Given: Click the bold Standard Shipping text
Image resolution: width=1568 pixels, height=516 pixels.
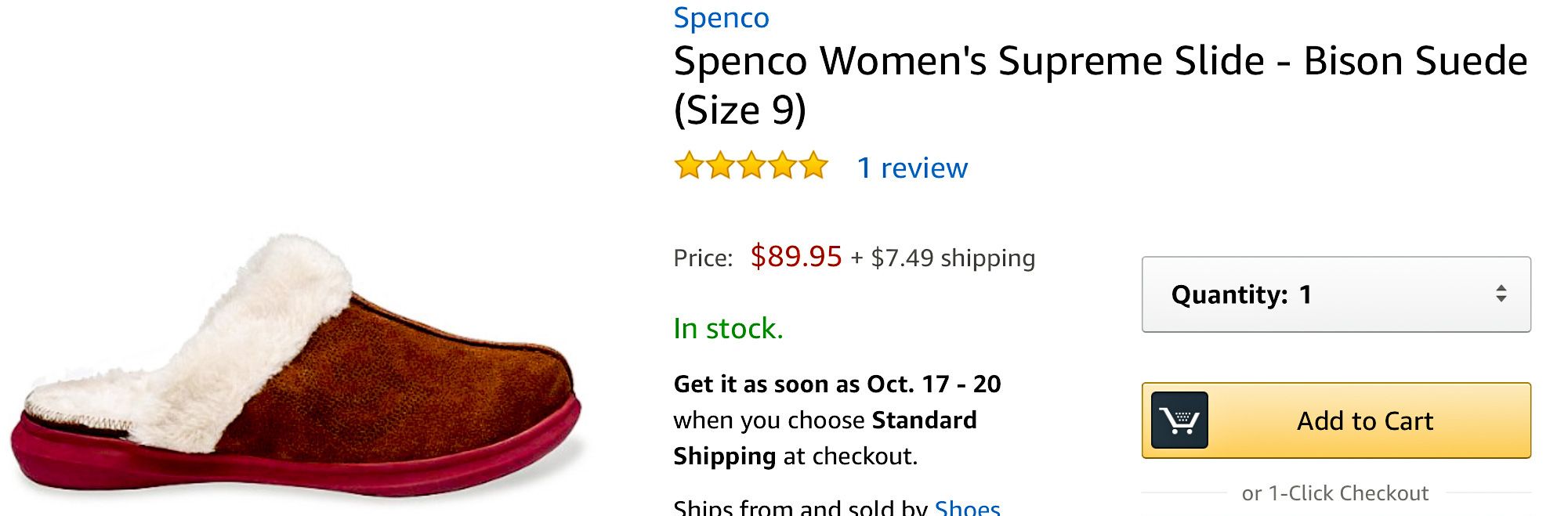Looking at the screenshot, I should 923,420.
